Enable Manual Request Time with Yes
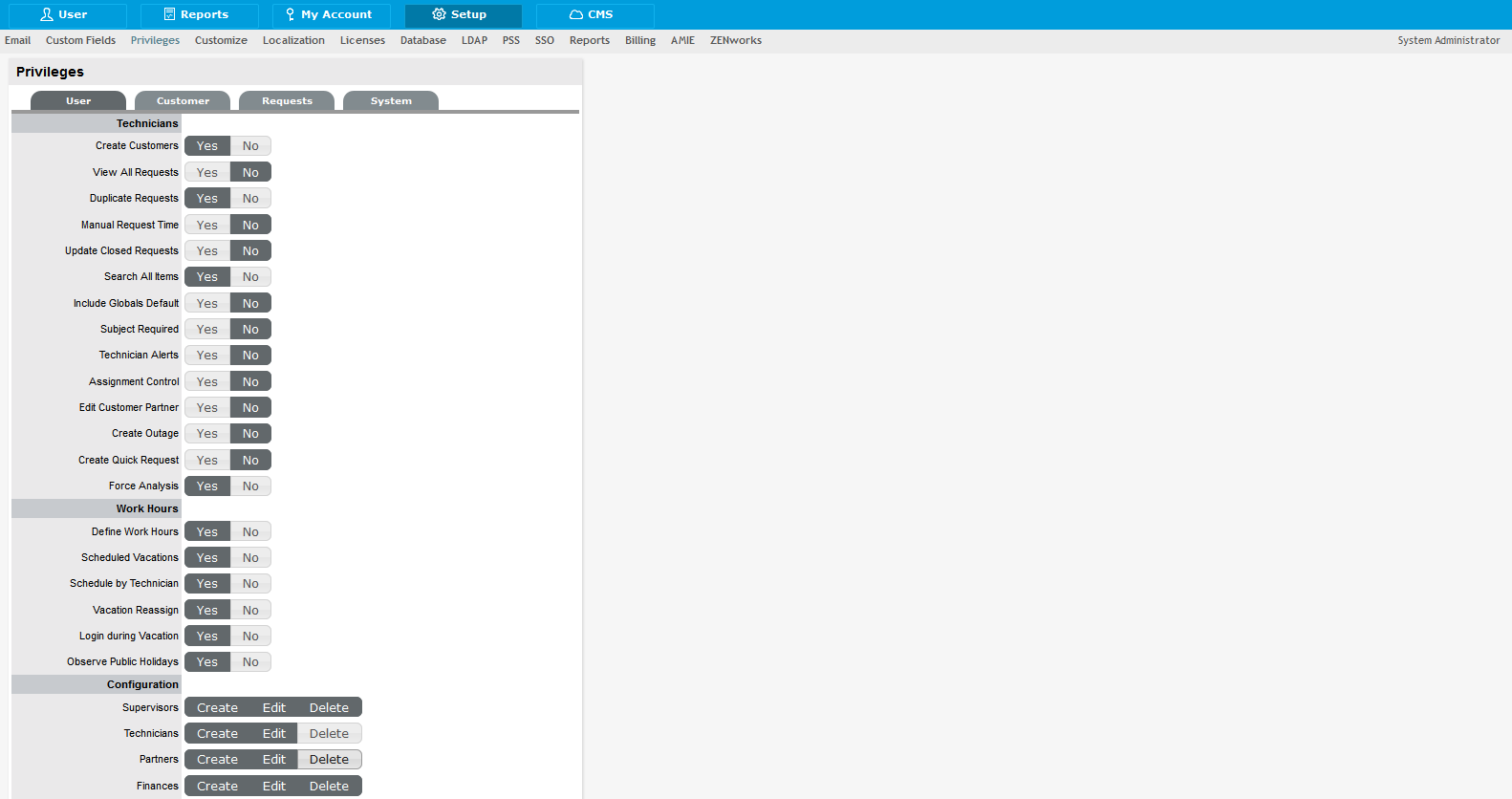1512x799 pixels. pos(207,226)
